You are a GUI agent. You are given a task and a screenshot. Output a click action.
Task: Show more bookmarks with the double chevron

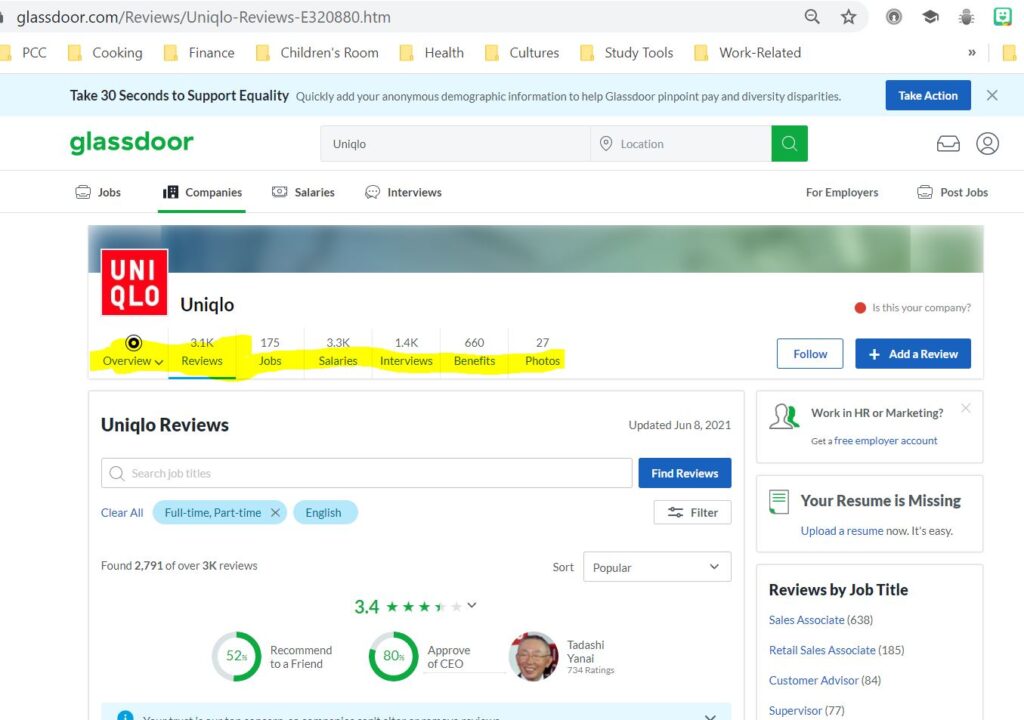972,52
